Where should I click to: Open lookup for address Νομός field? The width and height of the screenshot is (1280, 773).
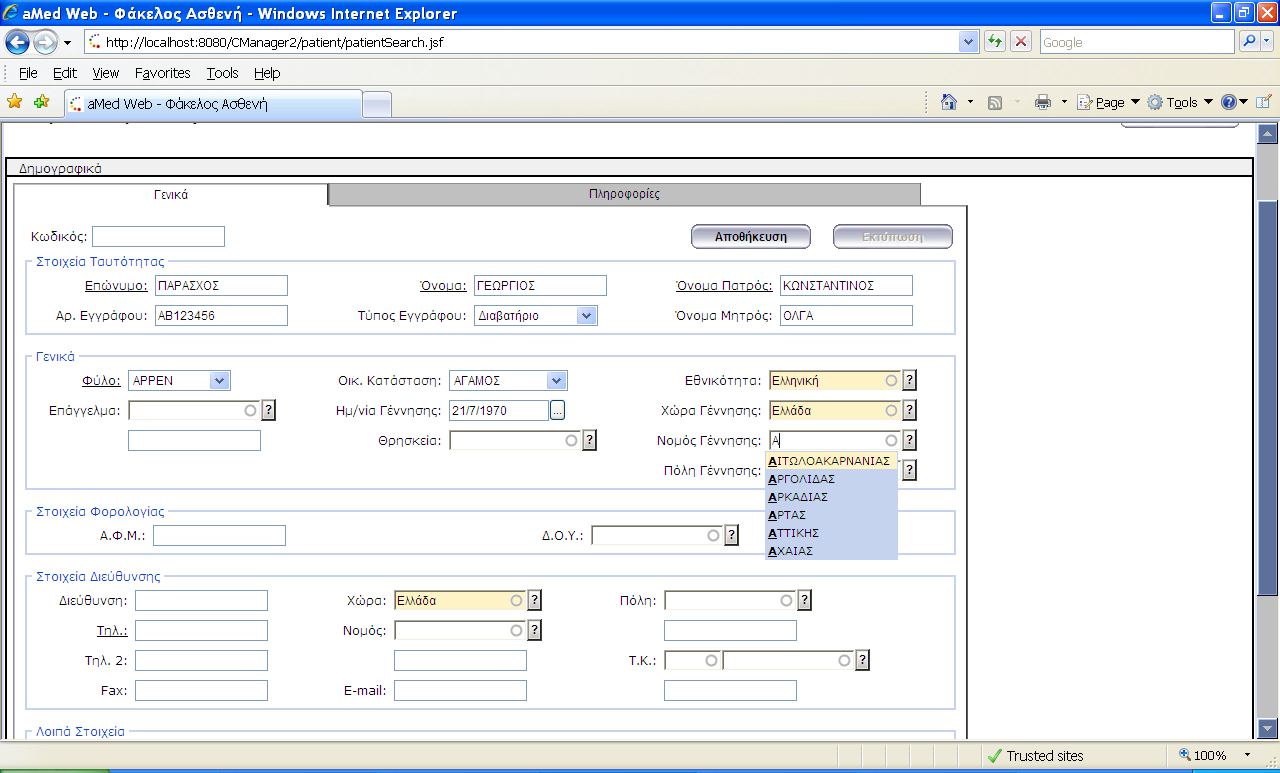535,630
